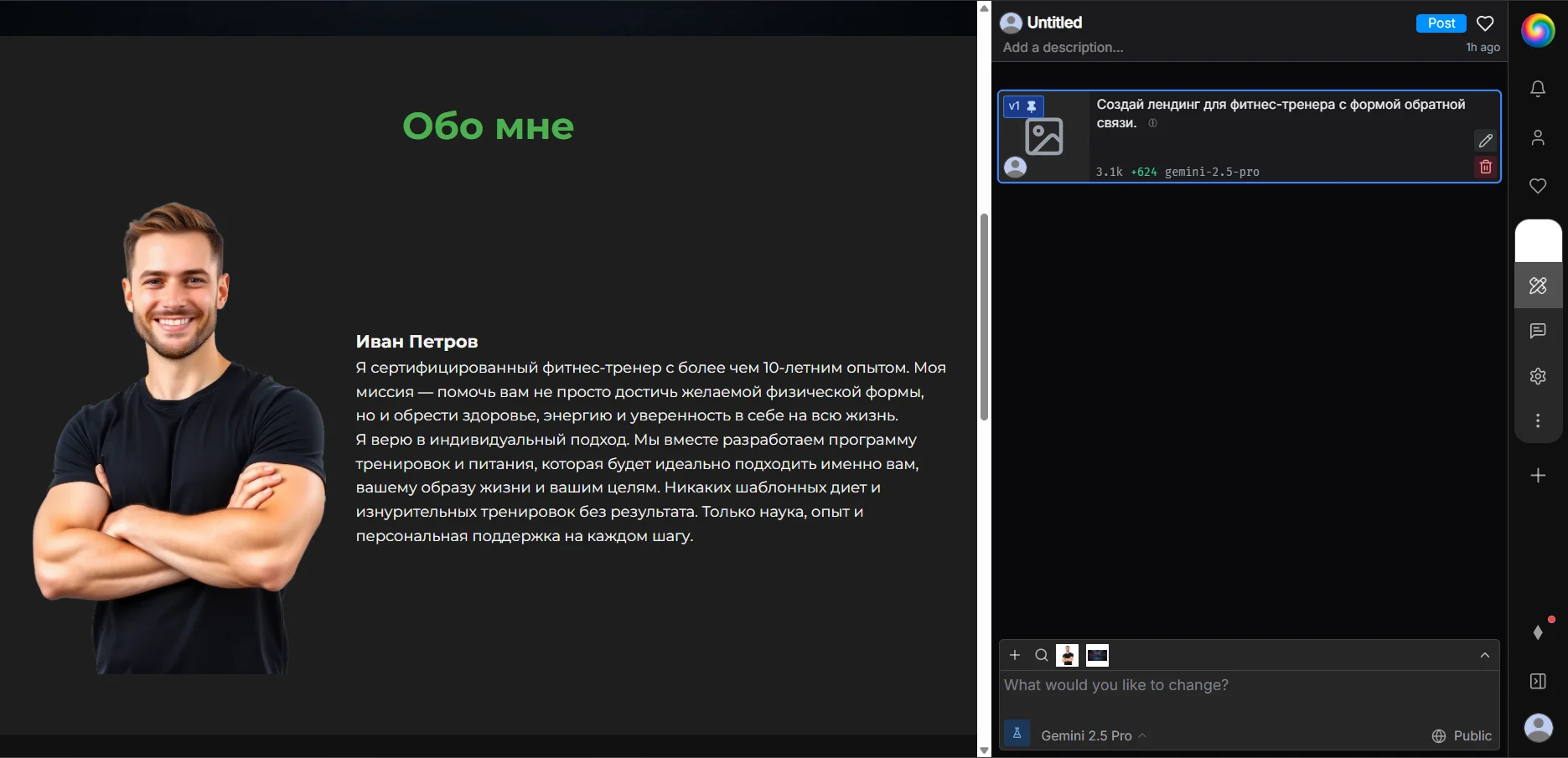
Task: Click the search icon in the chat bar
Action: pos(1041,655)
